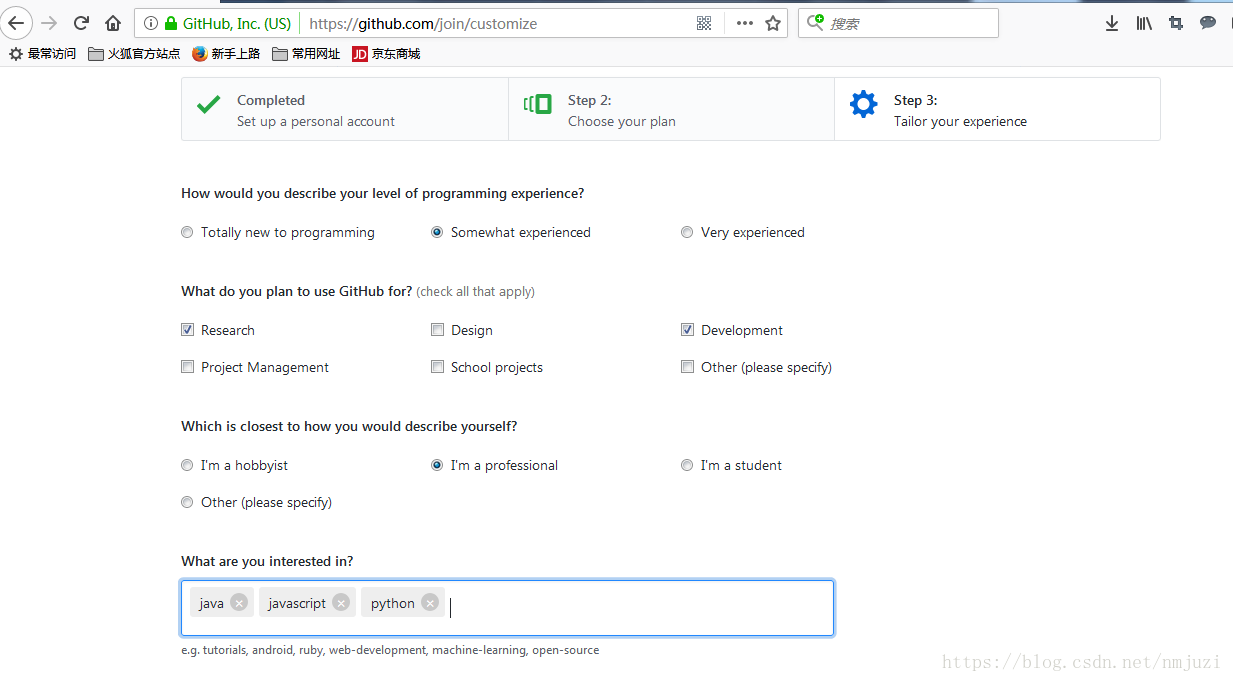Uncheck the Research checkbox

click(187, 329)
